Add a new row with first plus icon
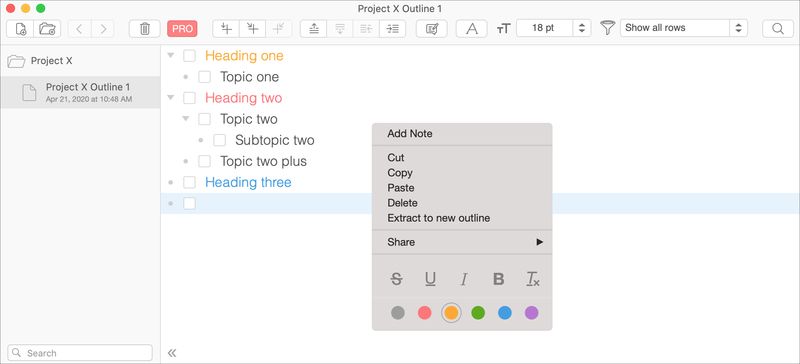Image resolution: width=800 pixels, height=364 pixels. click(x=226, y=29)
